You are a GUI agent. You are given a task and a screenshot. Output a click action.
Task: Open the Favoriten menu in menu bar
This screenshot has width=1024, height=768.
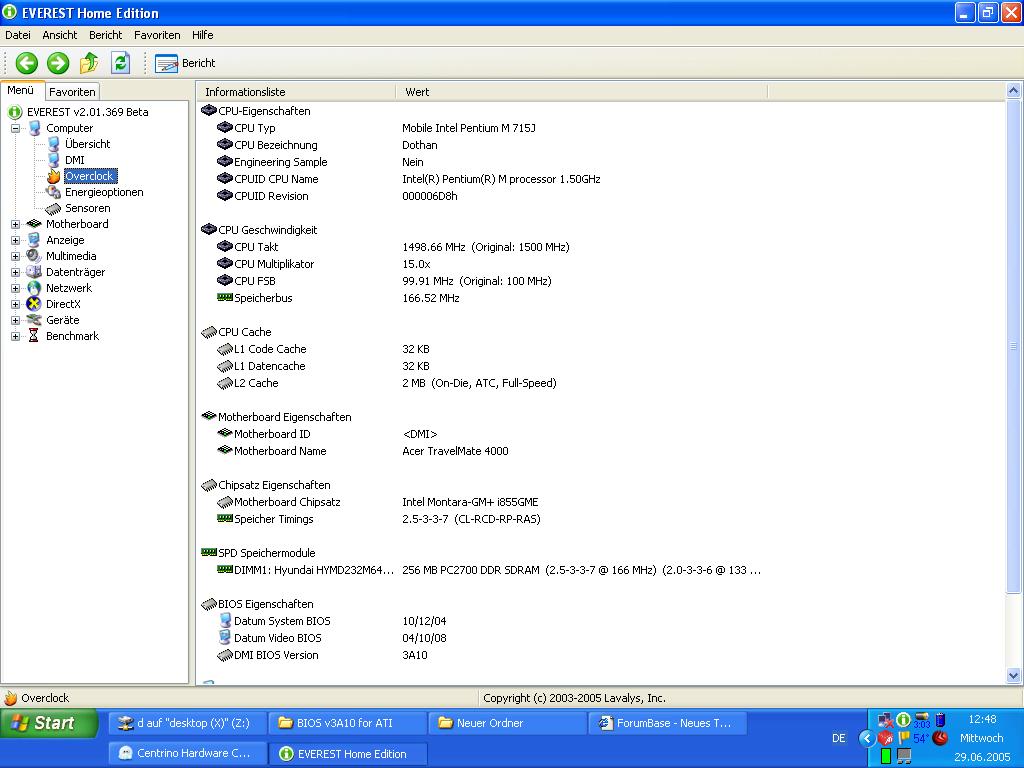pos(157,35)
